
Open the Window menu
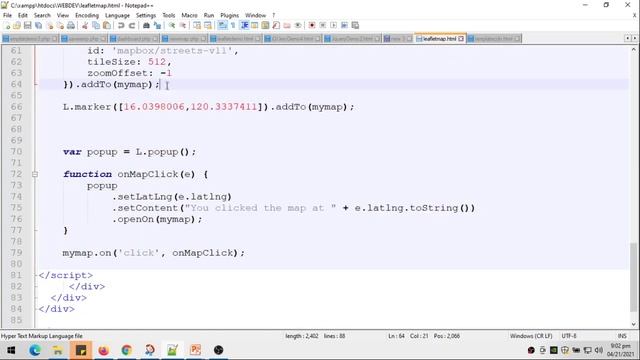(256, 15)
